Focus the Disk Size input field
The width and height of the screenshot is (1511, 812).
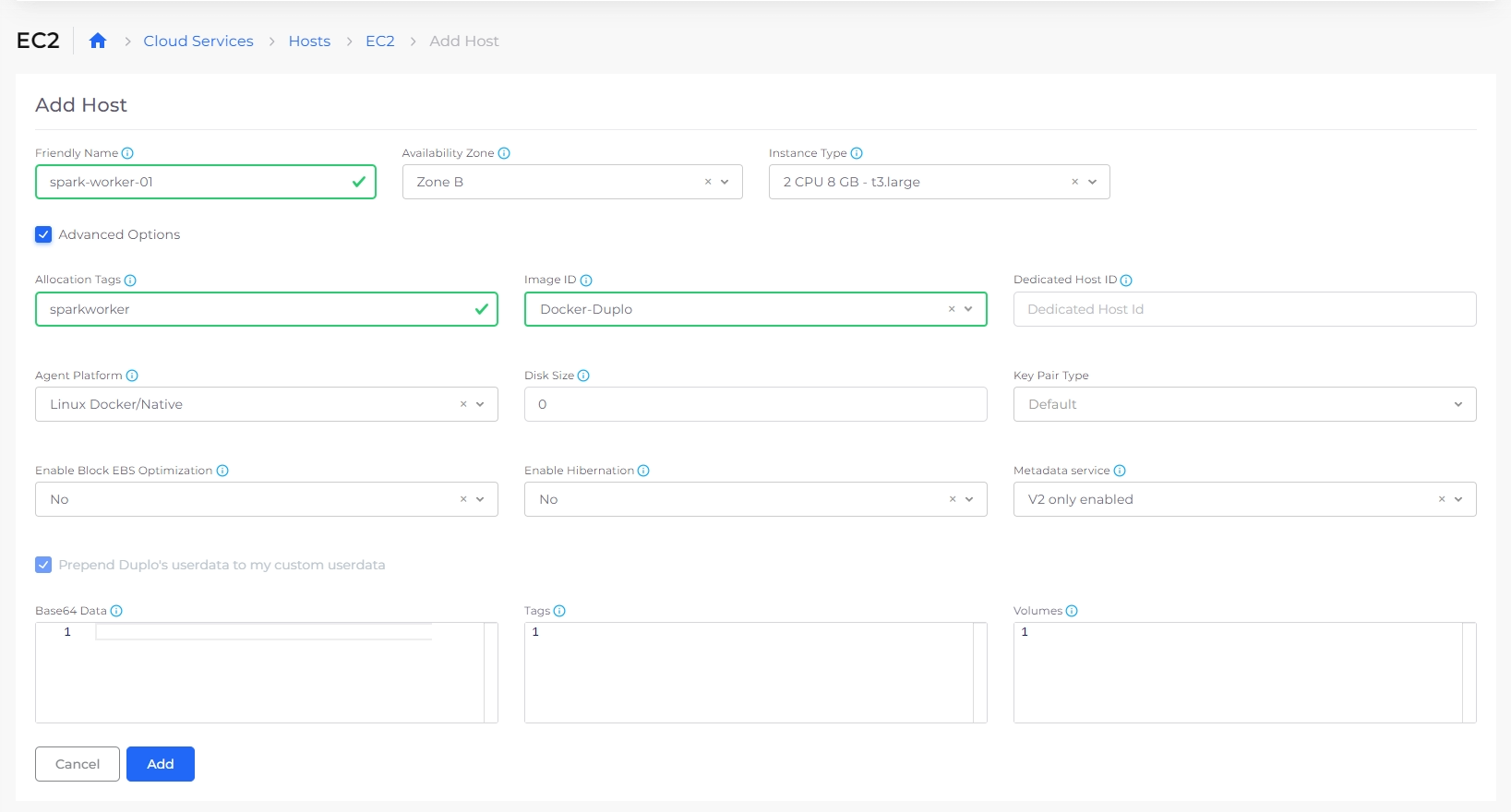tap(755, 404)
